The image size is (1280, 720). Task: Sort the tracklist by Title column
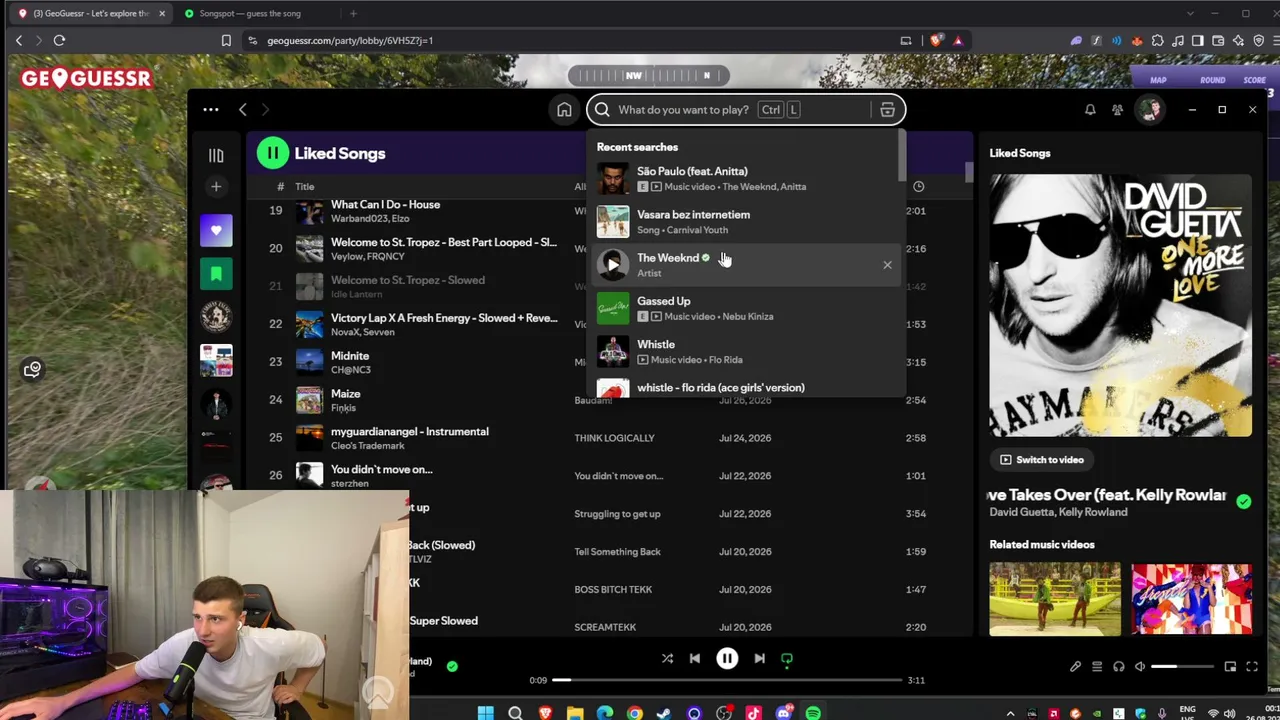tap(304, 187)
